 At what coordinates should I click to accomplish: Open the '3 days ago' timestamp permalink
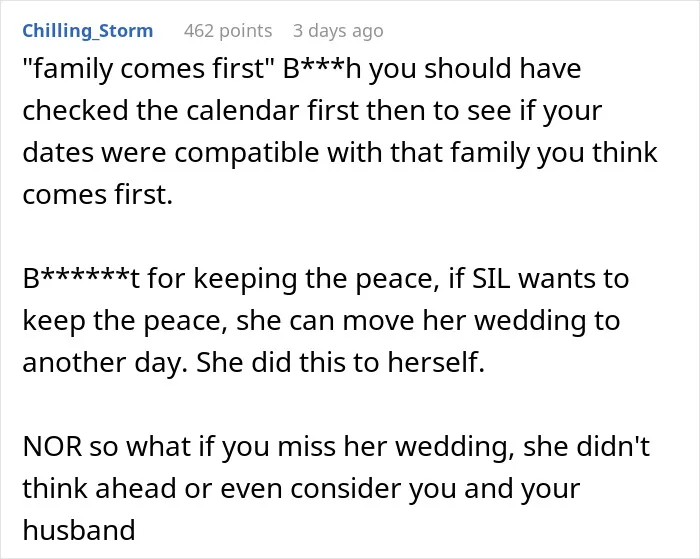[x=338, y=31]
